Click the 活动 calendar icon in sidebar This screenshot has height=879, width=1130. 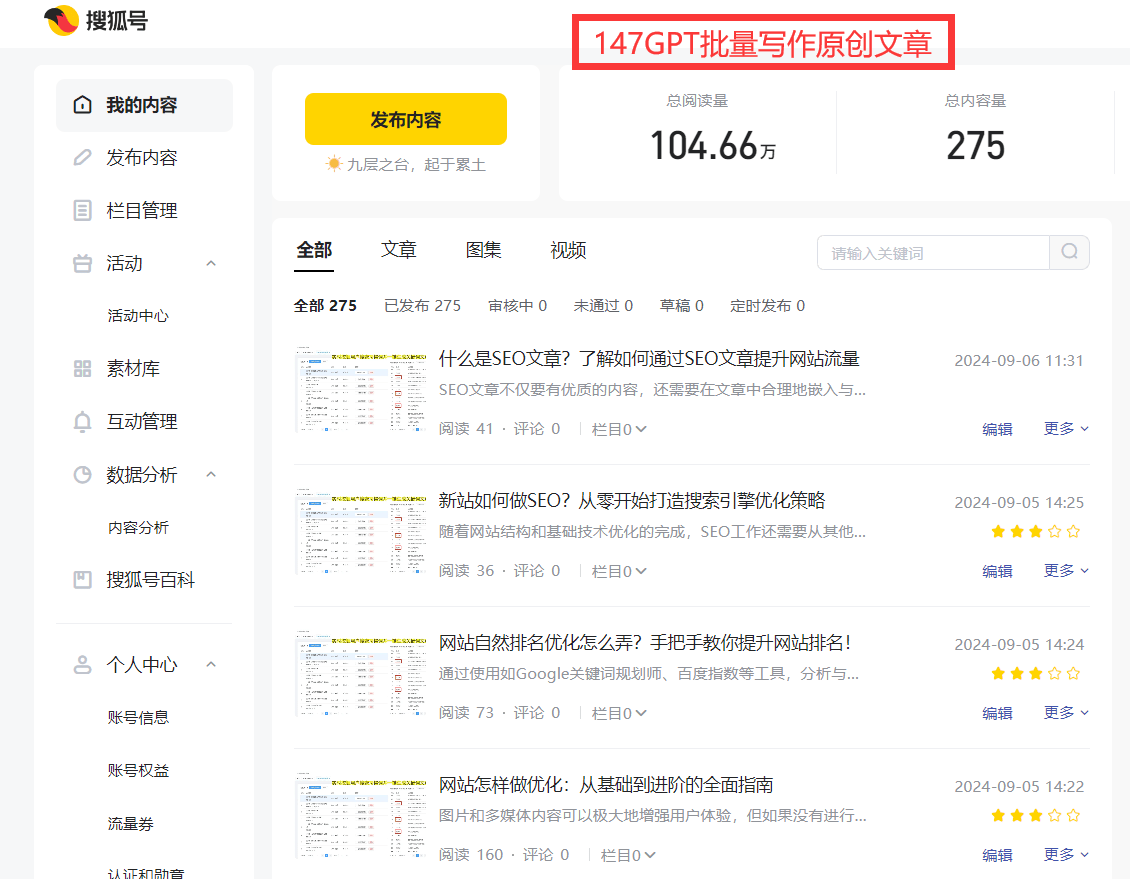point(82,263)
